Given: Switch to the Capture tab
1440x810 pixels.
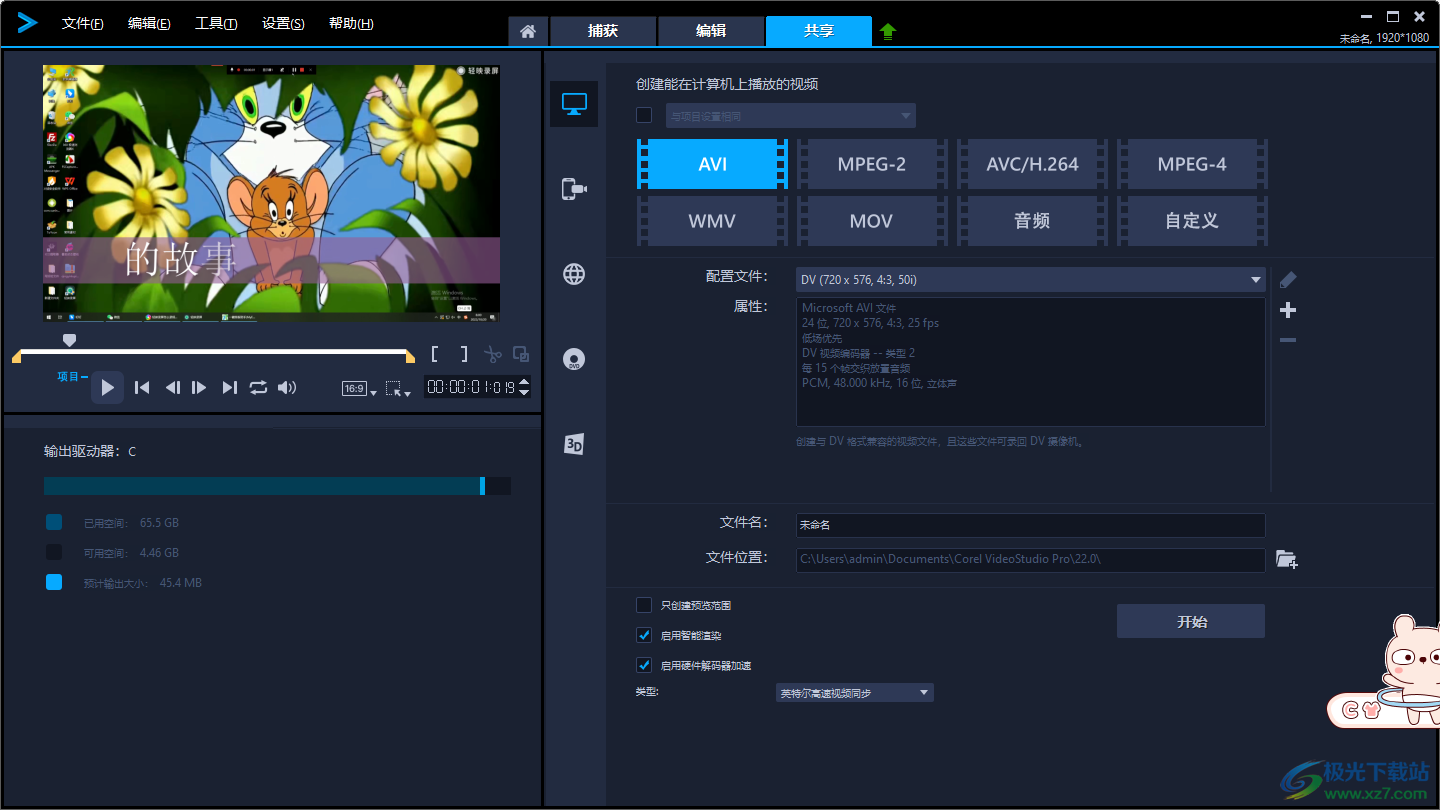Looking at the screenshot, I should pyautogui.click(x=603, y=31).
